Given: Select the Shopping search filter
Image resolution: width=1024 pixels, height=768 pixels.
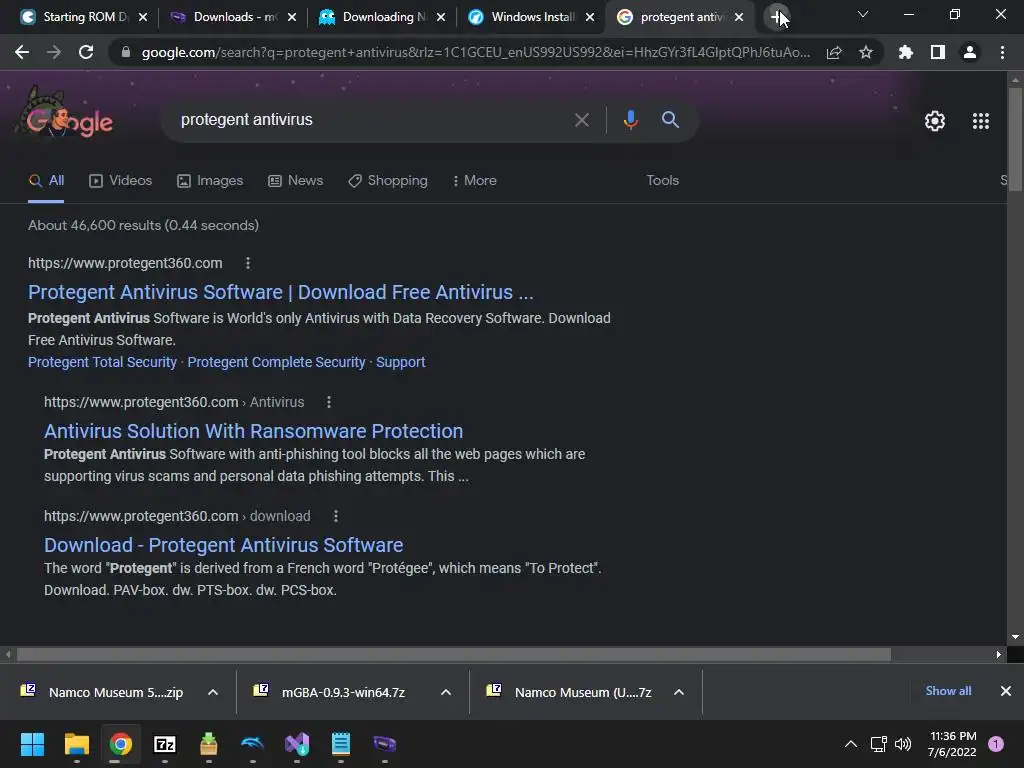Looking at the screenshot, I should point(388,181).
